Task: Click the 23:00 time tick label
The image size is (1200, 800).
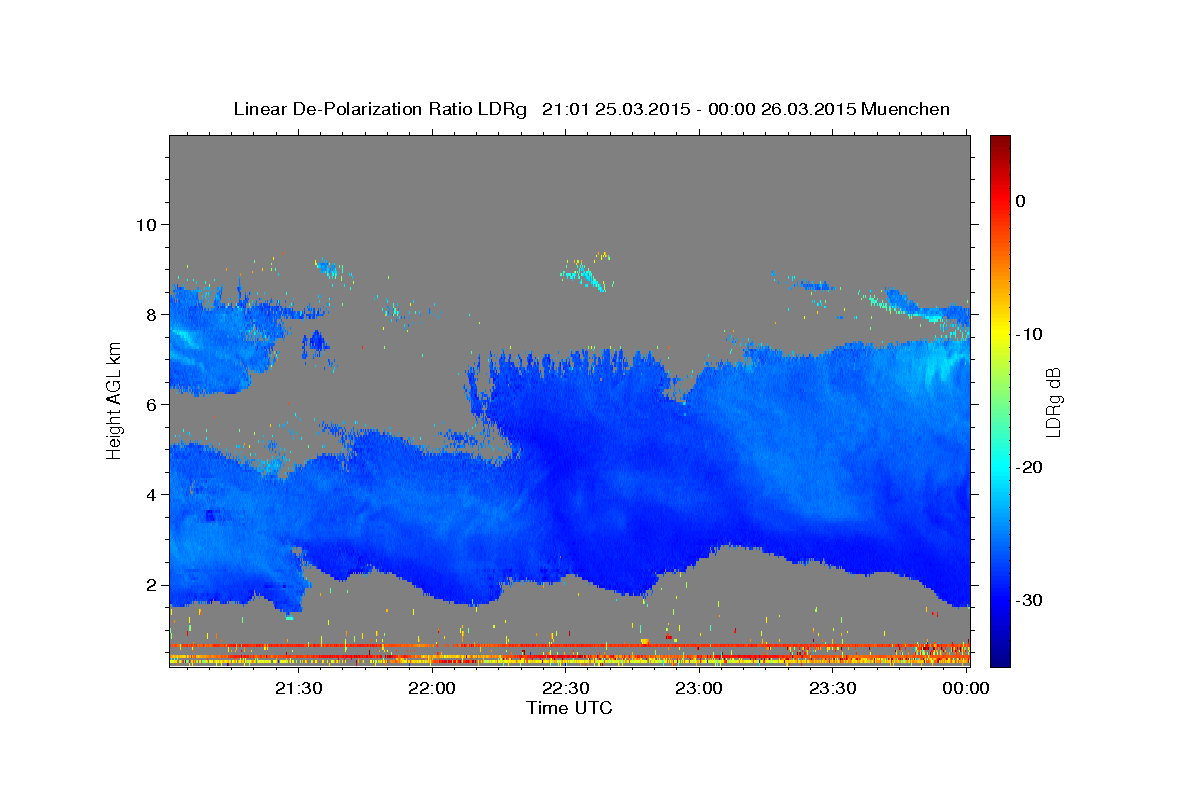Action: (700, 688)
